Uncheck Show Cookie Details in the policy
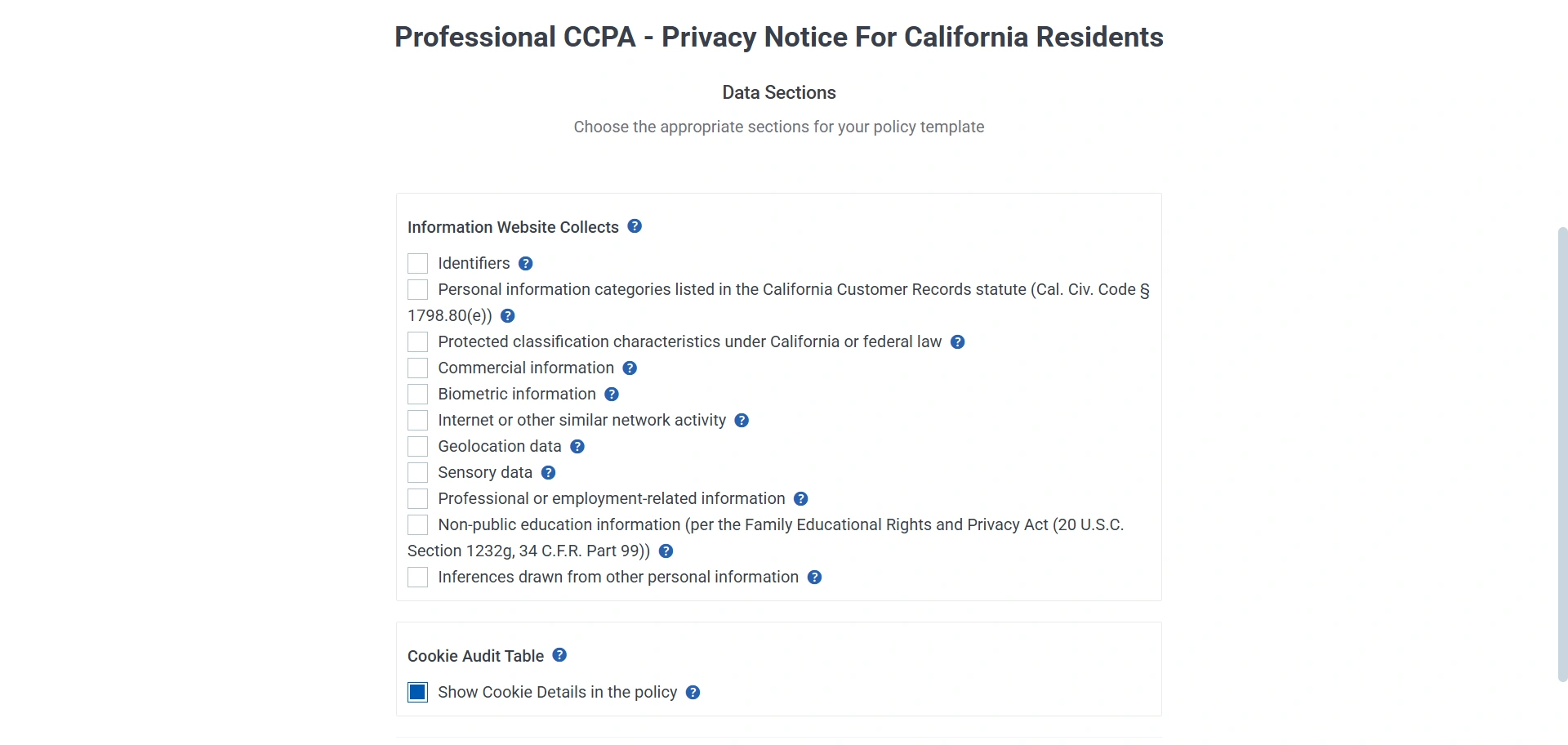The height and width of the screenshot is (745, 1568). [417, 692]
